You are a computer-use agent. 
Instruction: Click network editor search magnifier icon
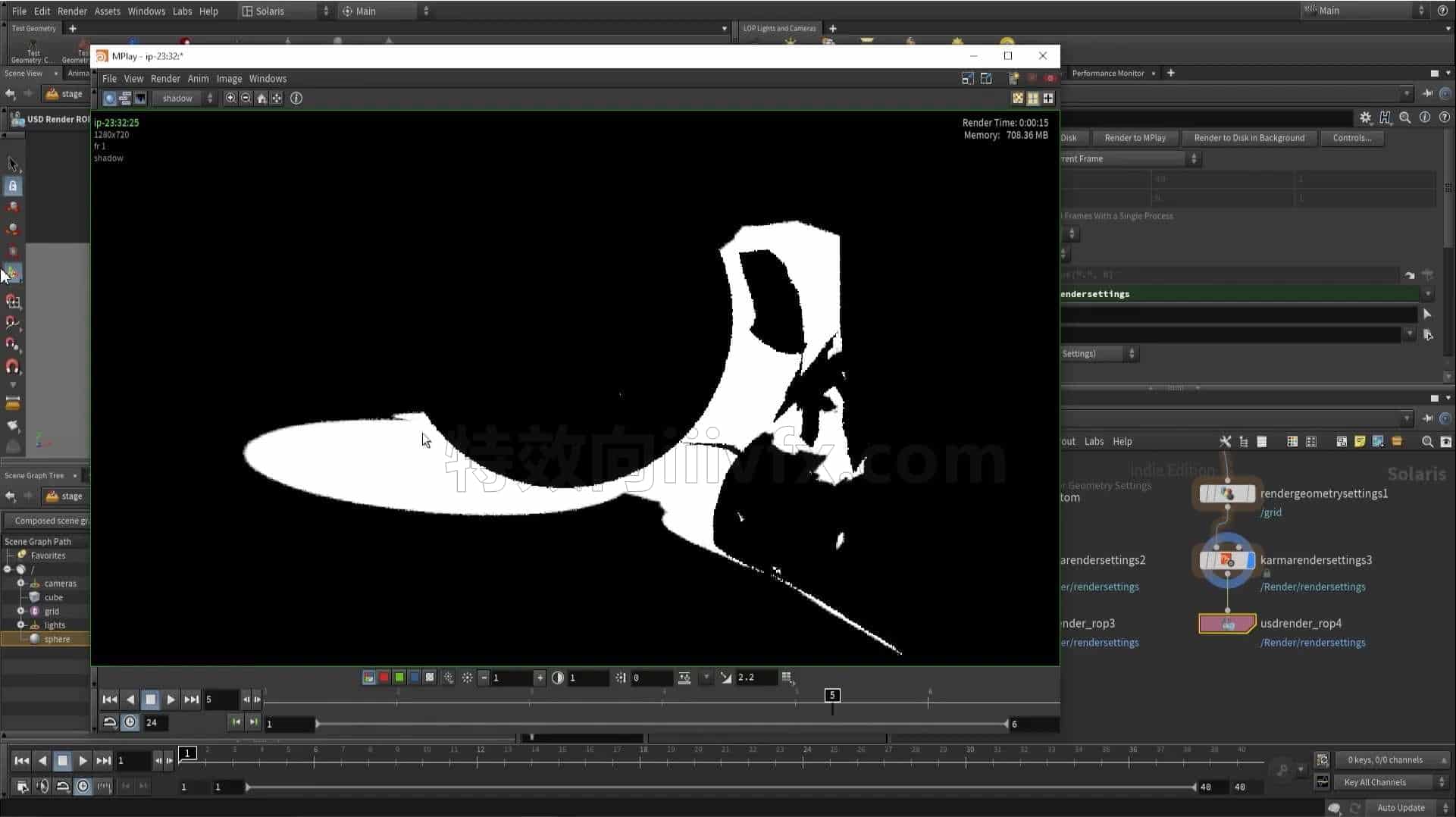click(1427, 442)
